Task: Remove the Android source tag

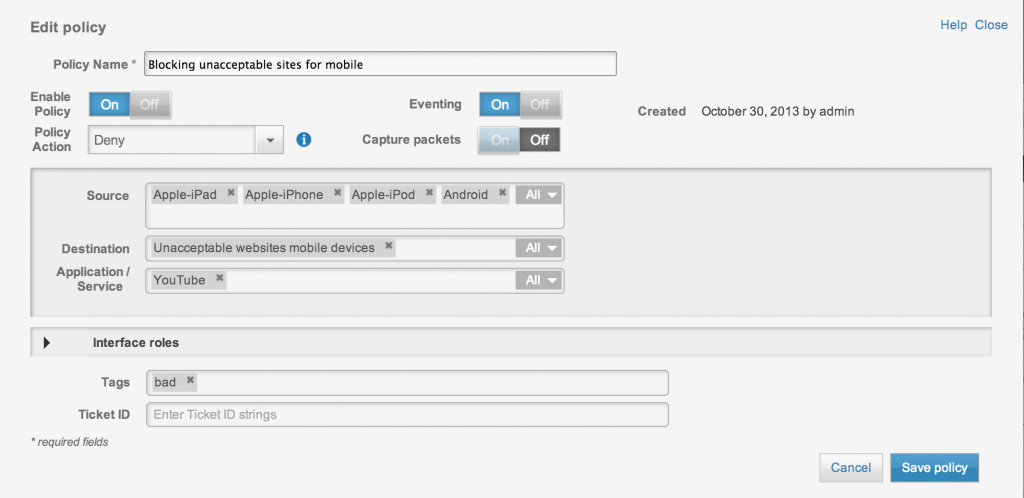Action: 502,194
